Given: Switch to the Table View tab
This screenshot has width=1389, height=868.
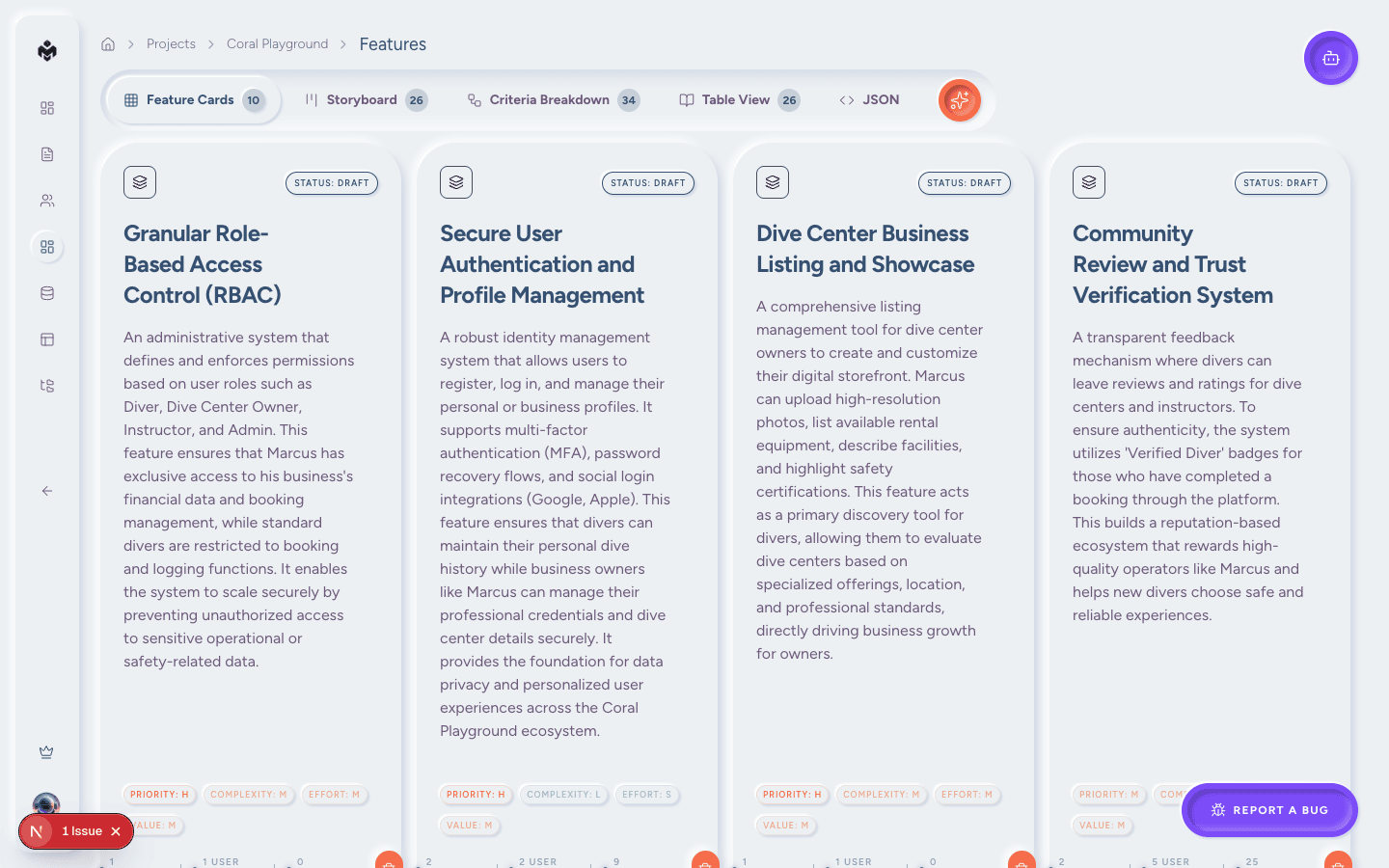Looking at the screenshot, I should 738,100.
